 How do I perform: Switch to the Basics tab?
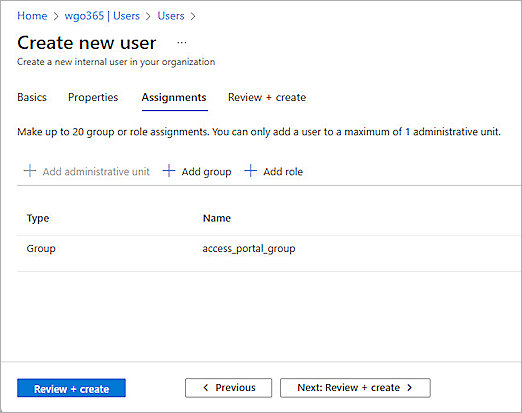32,97
